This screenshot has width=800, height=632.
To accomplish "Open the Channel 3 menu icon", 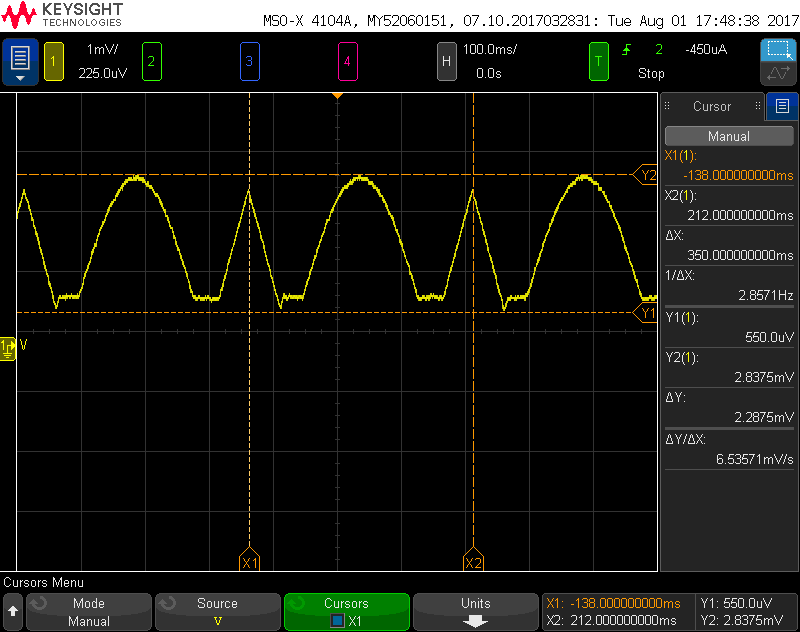I will [x=249, y=61].
